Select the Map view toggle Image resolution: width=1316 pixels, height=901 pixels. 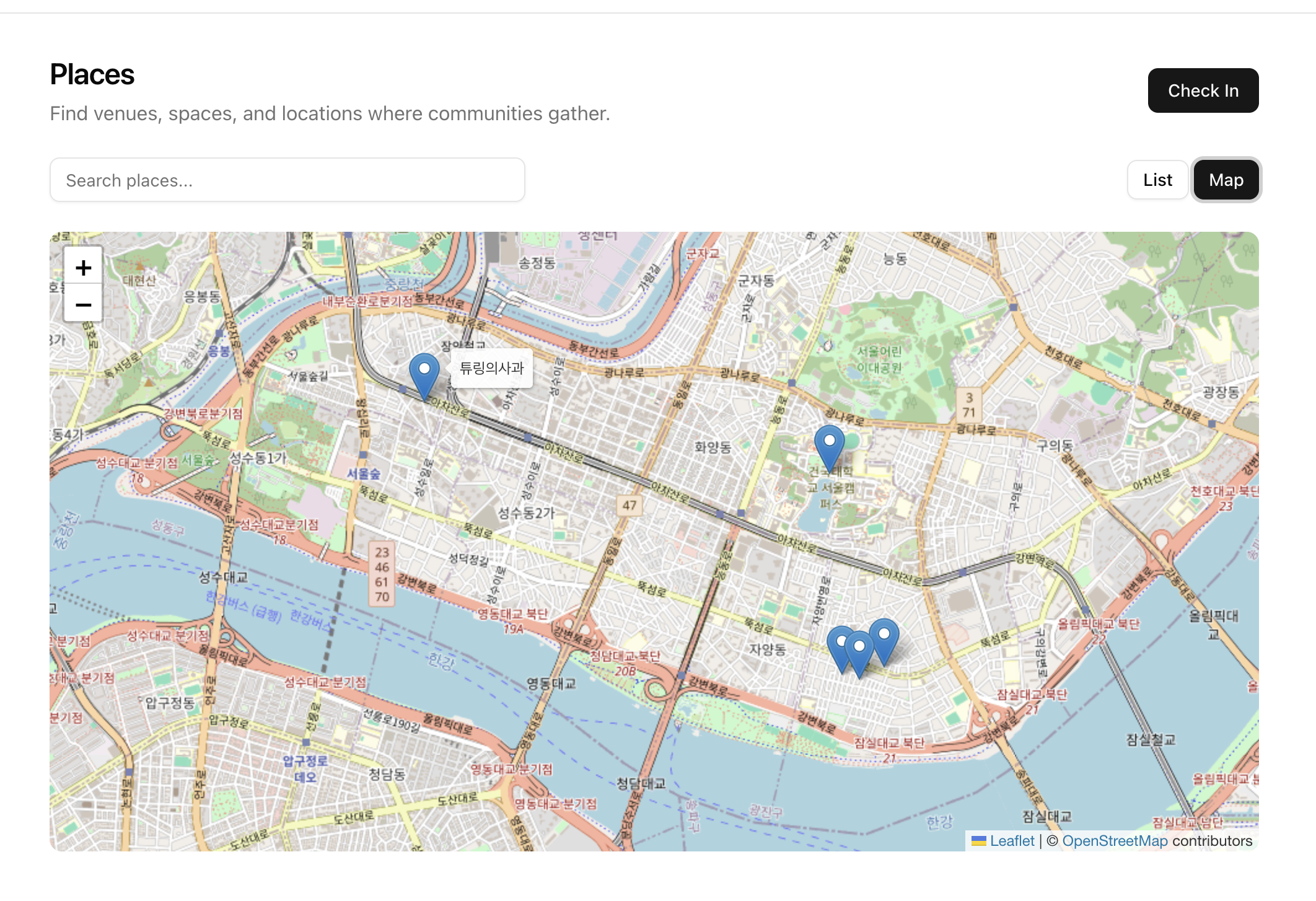pyautogui.click(x=1226, y=180)
